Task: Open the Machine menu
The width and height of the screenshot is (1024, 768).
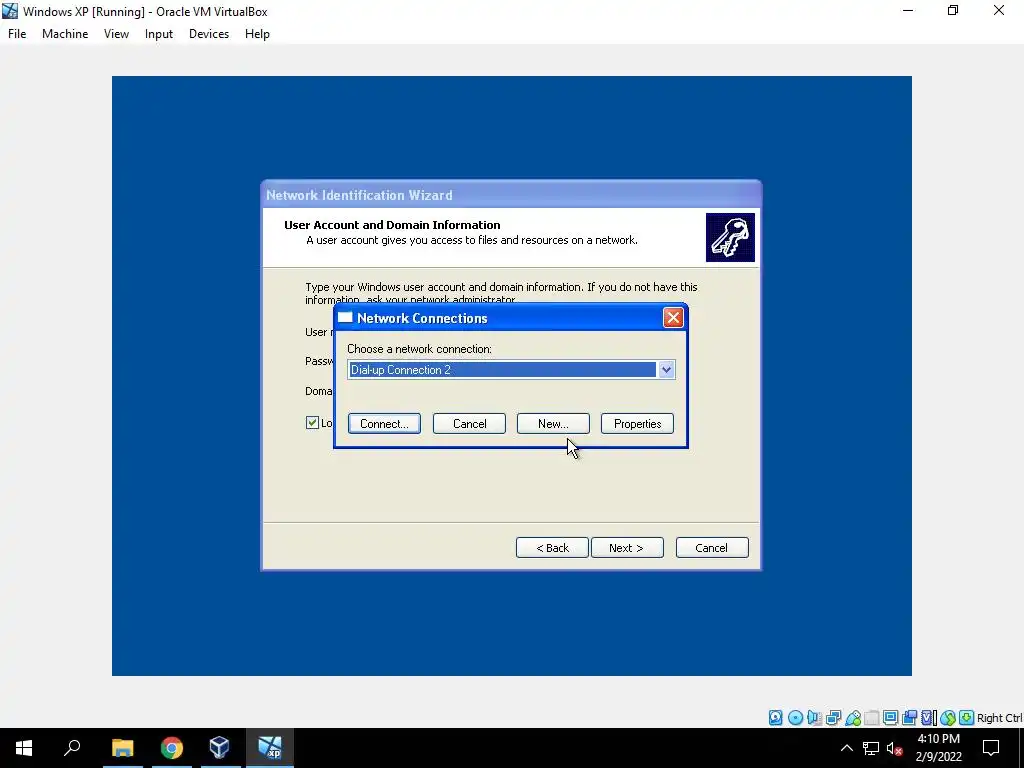Action: click(x=65, y=34)
